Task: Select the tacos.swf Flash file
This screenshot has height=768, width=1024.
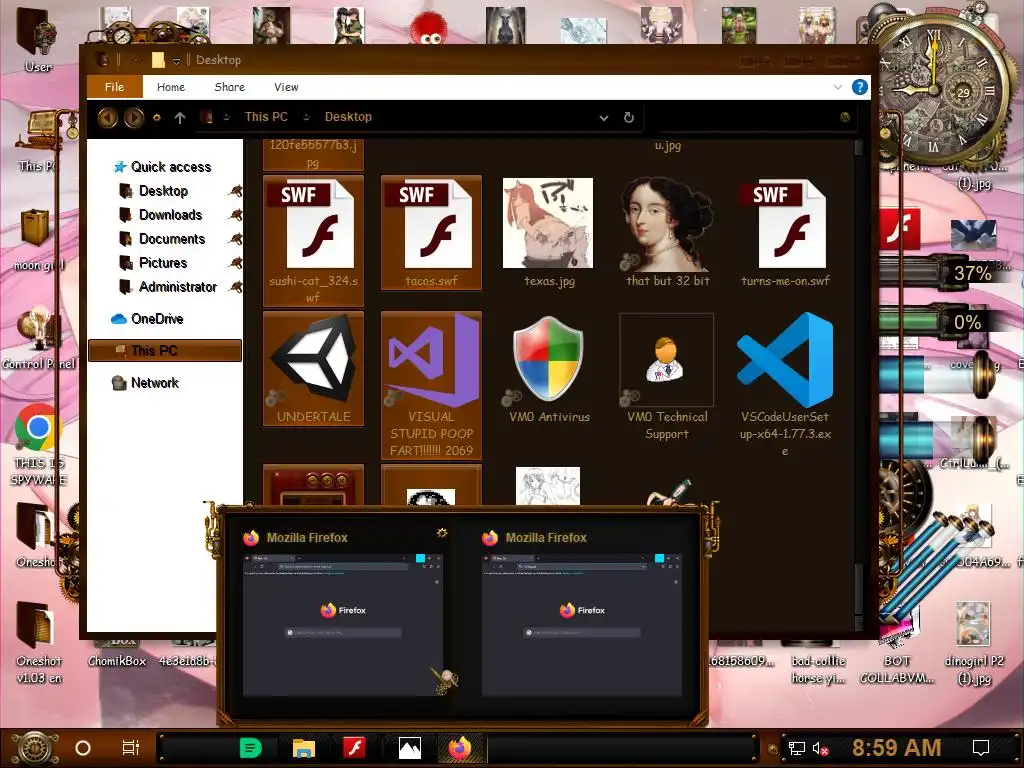Action: coord(431,232)
